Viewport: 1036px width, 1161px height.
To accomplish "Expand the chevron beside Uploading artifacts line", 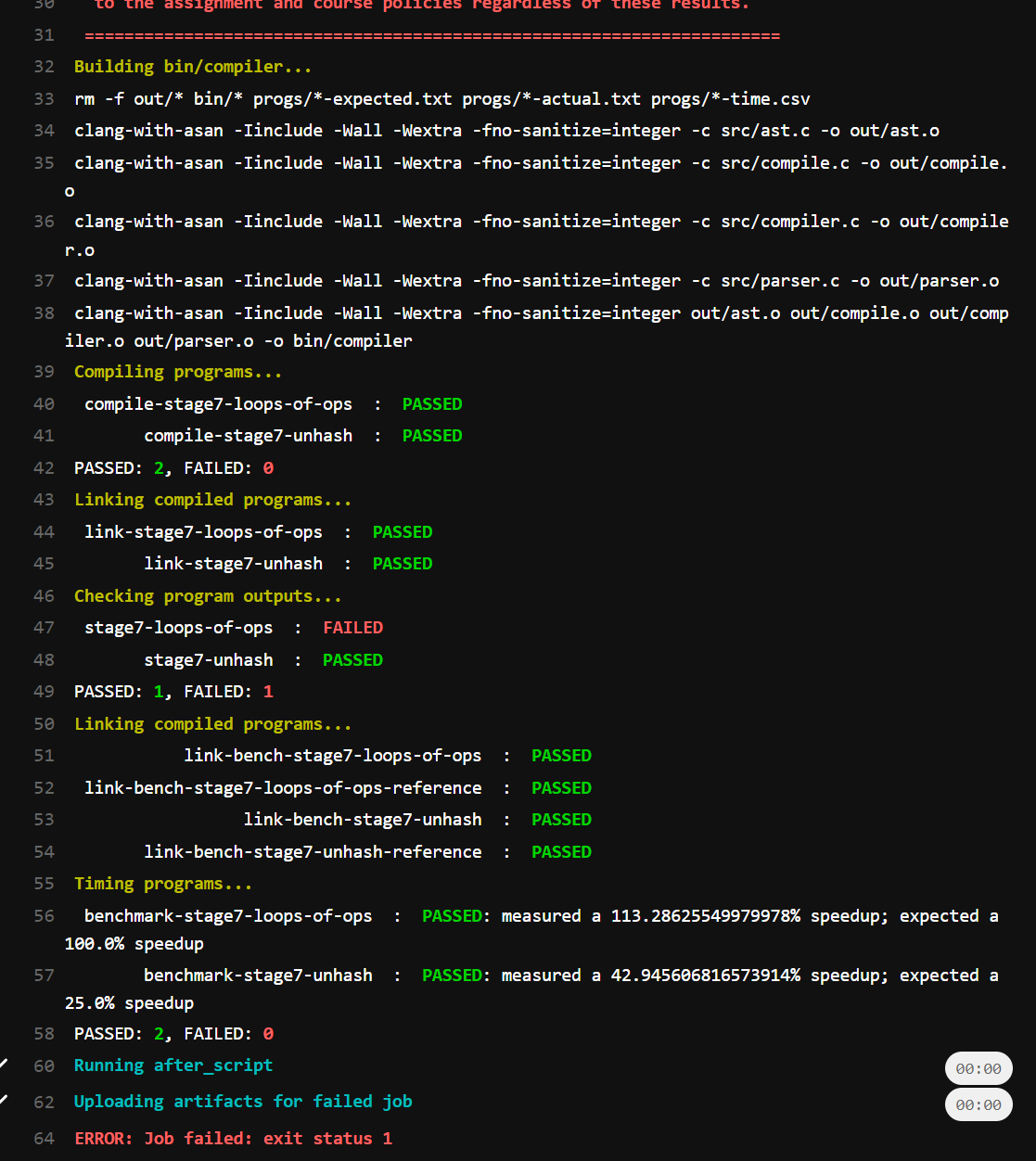I will click(x=5, y=1100).
